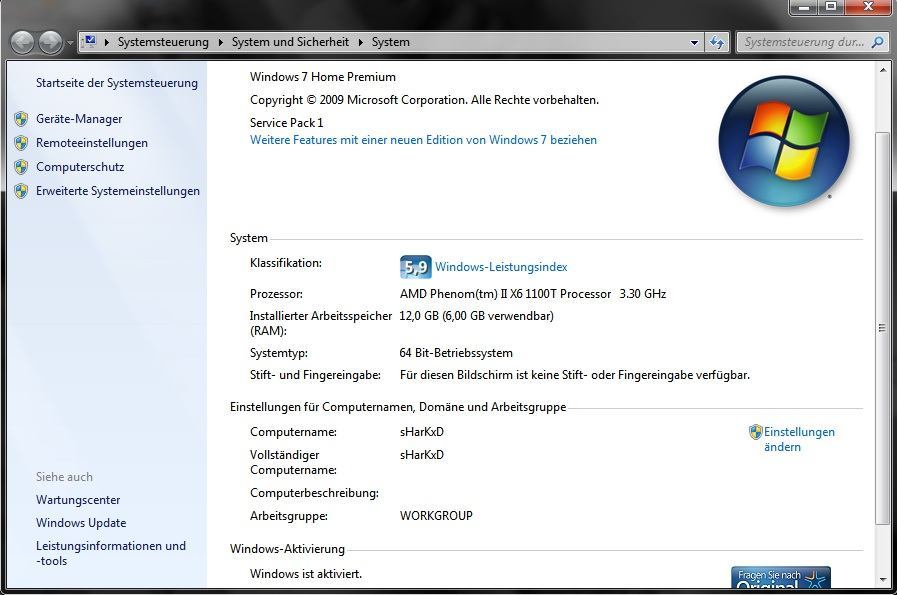This screenshot has width=897, height=595.
Task: Click the Fragen Sie nach Original badge
Action: pyautogui.click(x=781, y=577)
